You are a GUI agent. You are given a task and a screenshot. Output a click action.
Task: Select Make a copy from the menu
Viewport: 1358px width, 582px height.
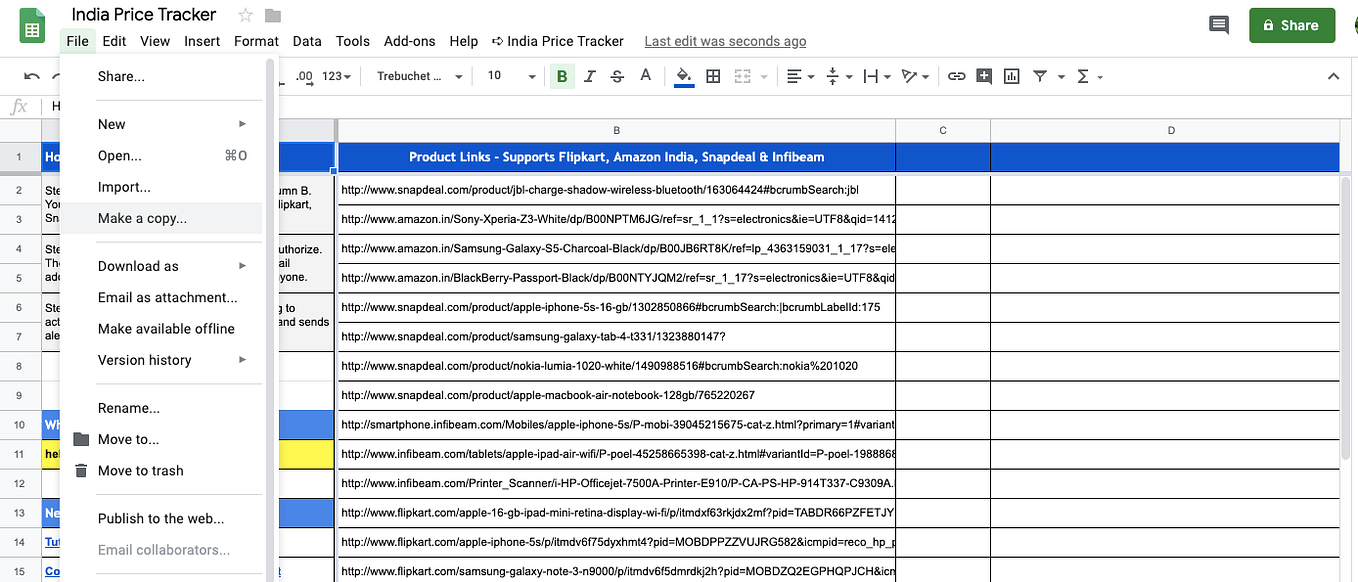[x=140, y=218]
